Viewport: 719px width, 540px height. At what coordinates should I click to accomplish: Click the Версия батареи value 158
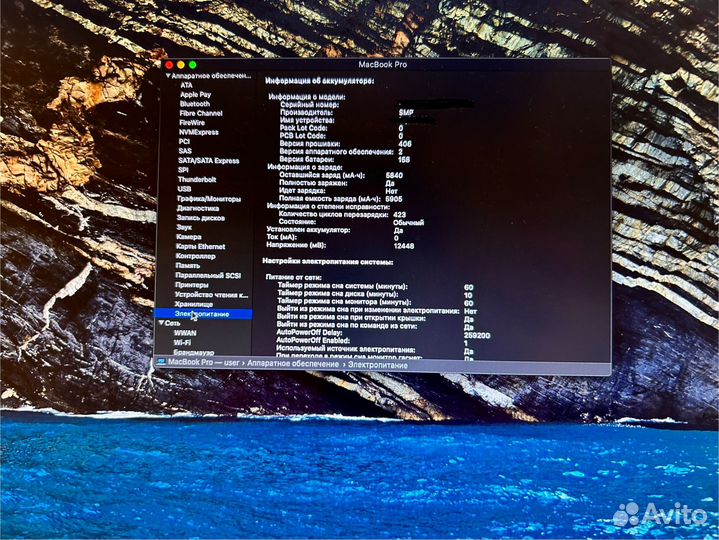tap(404, 160)
